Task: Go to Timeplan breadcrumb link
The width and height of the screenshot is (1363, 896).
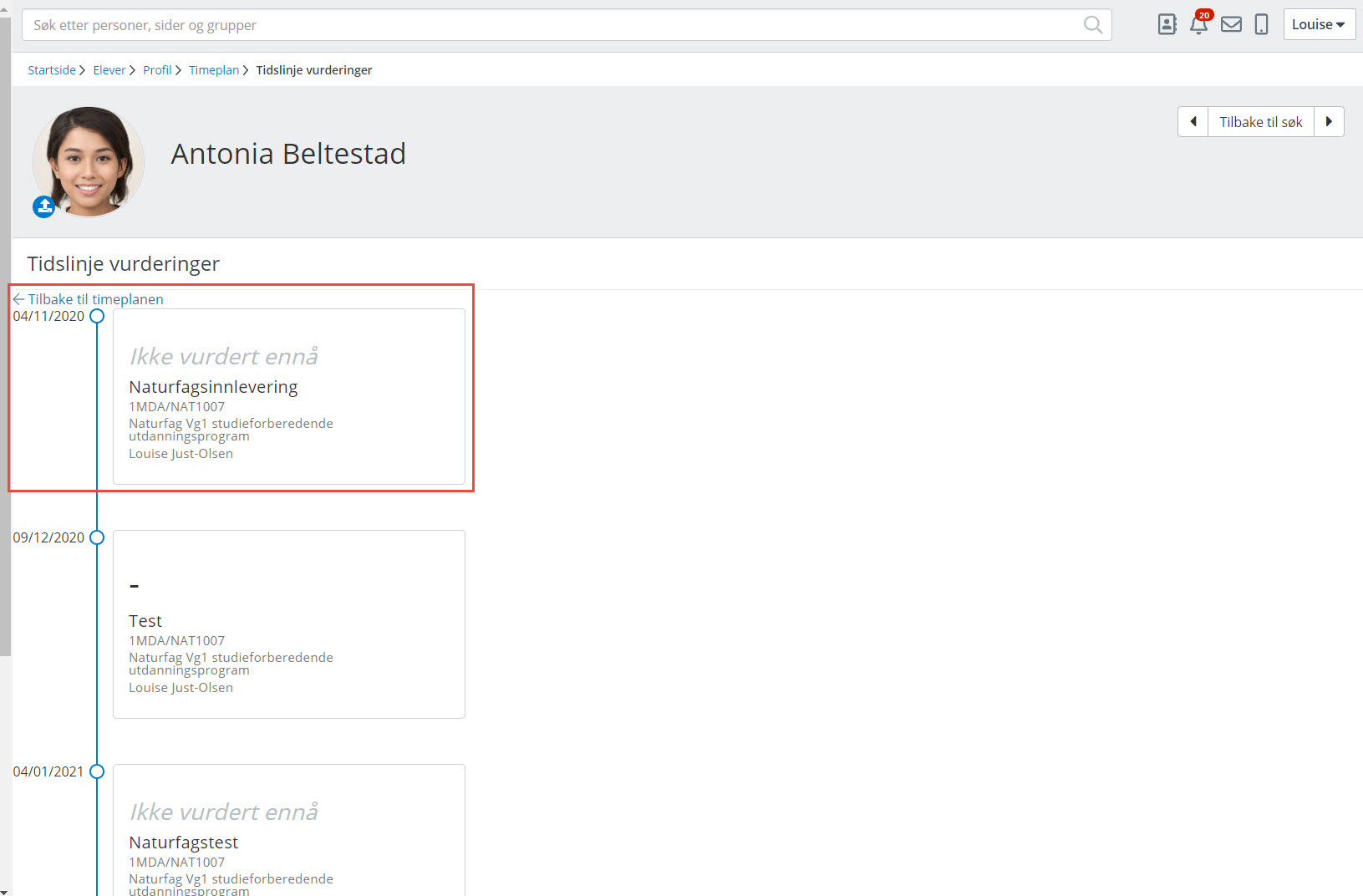Action: click(214, 70)
